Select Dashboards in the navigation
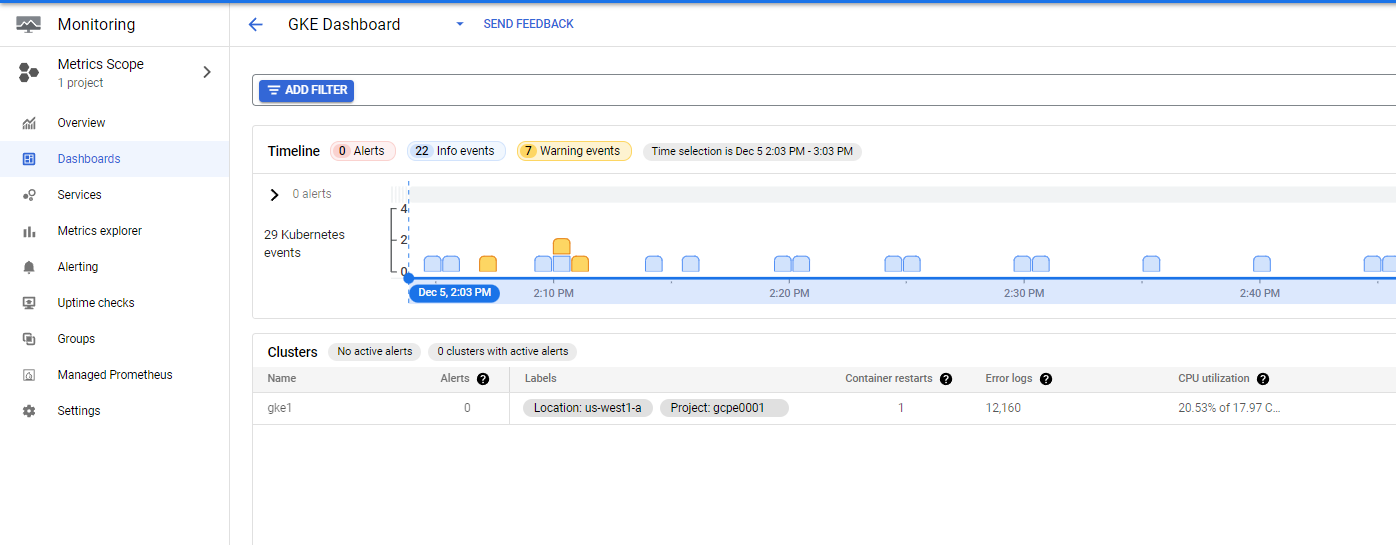 pyautogui.click(x=89, y=159)
